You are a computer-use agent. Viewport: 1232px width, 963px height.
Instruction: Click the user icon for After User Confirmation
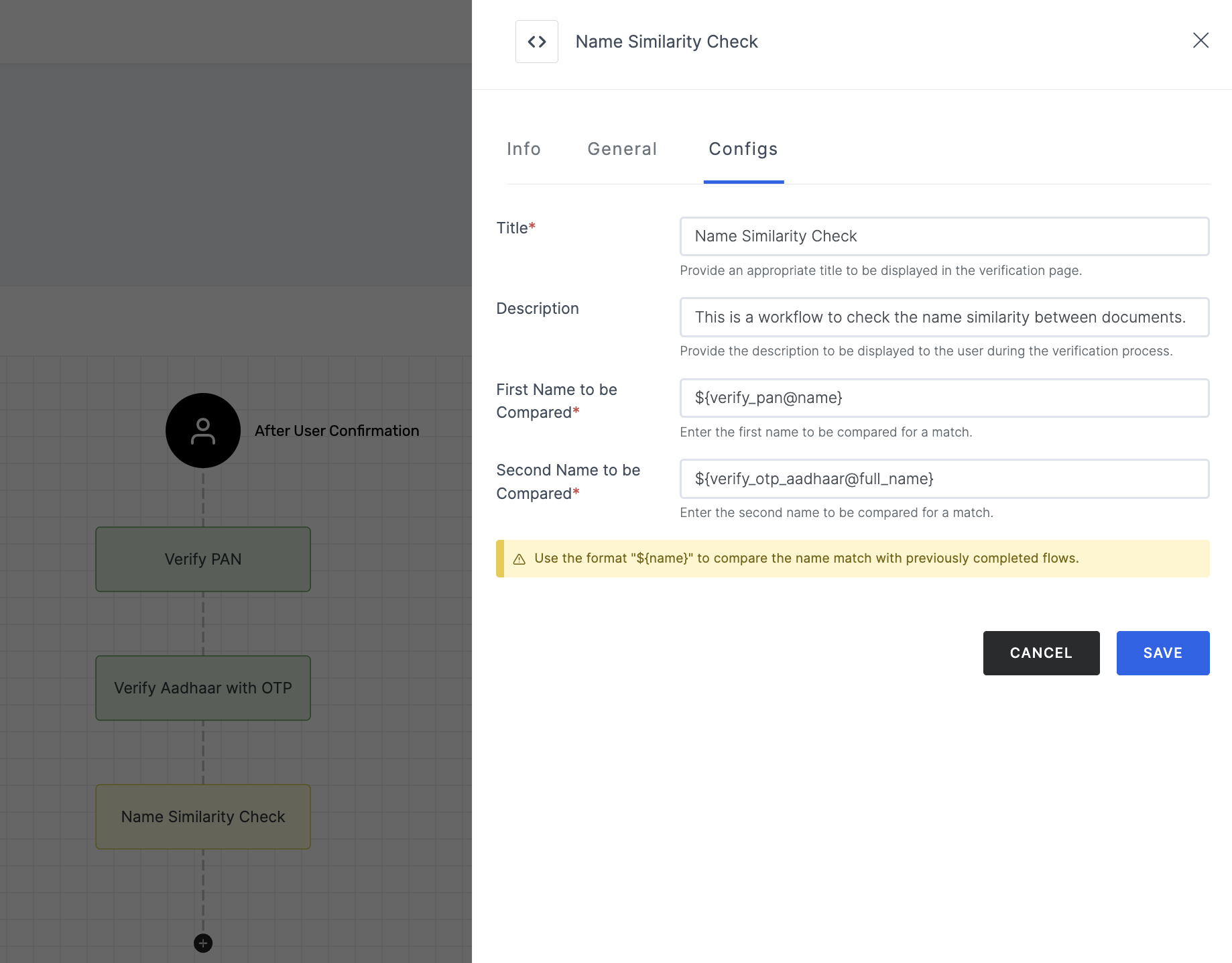pos(203,431)
